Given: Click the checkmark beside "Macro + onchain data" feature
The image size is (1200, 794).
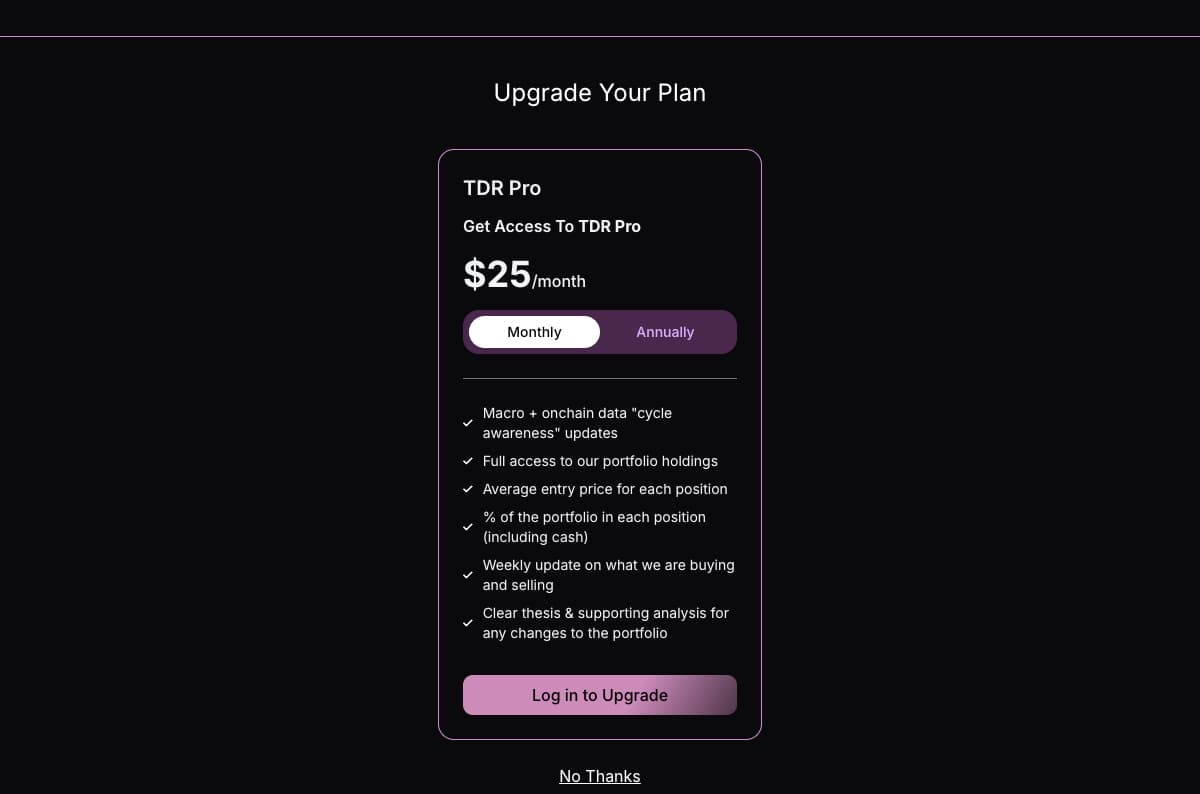Looking at the screenshot, I should click(468, 423).
